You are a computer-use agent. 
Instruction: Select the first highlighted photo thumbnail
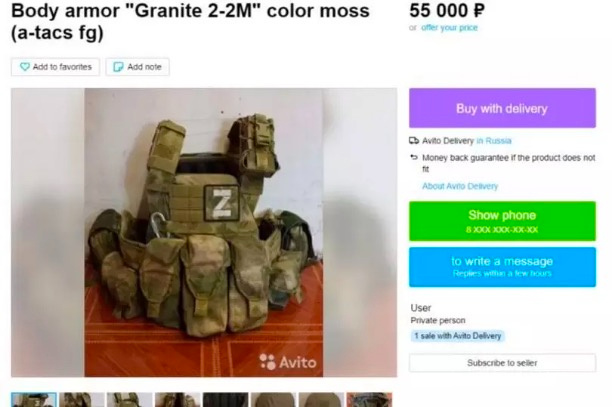34,400
